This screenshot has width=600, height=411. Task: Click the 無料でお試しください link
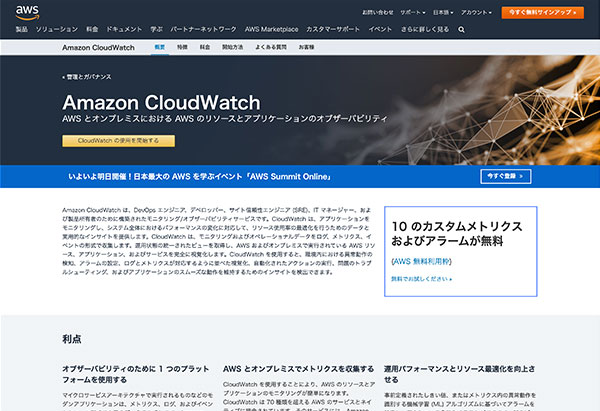pyautogui.click(x=421, y=279)
